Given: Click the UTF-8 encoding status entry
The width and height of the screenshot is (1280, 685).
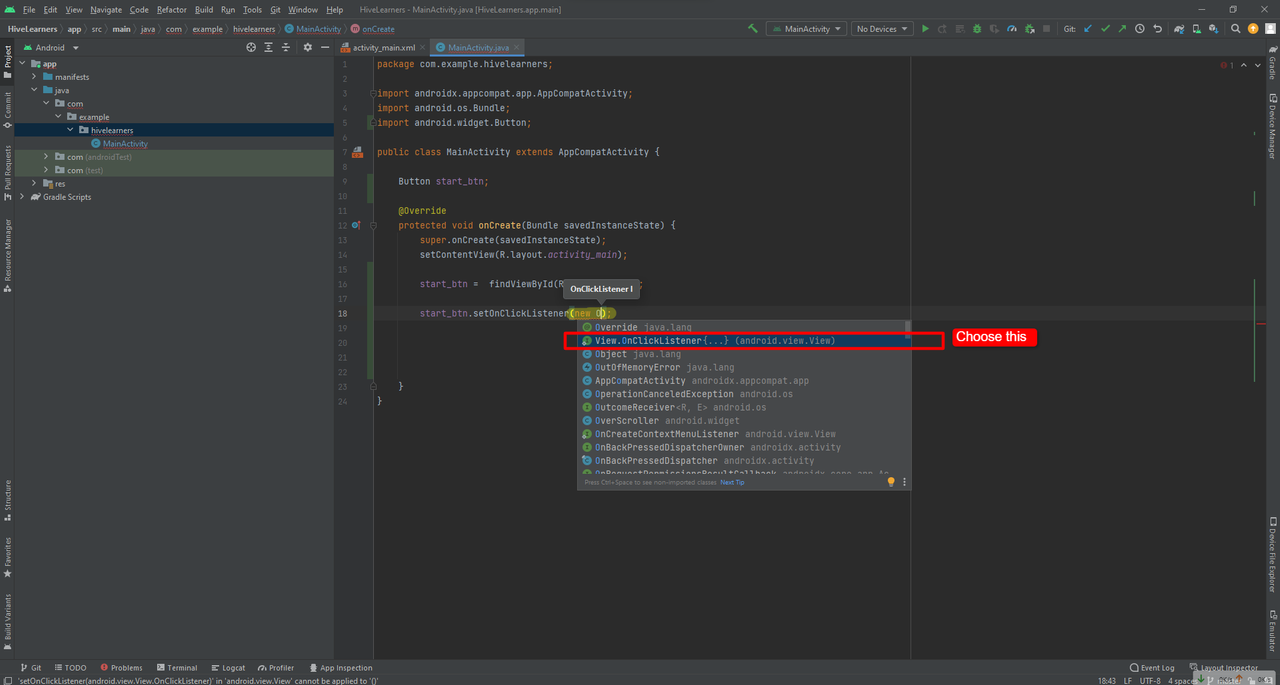Looking at the screenshot, I should coord(1149,681).
